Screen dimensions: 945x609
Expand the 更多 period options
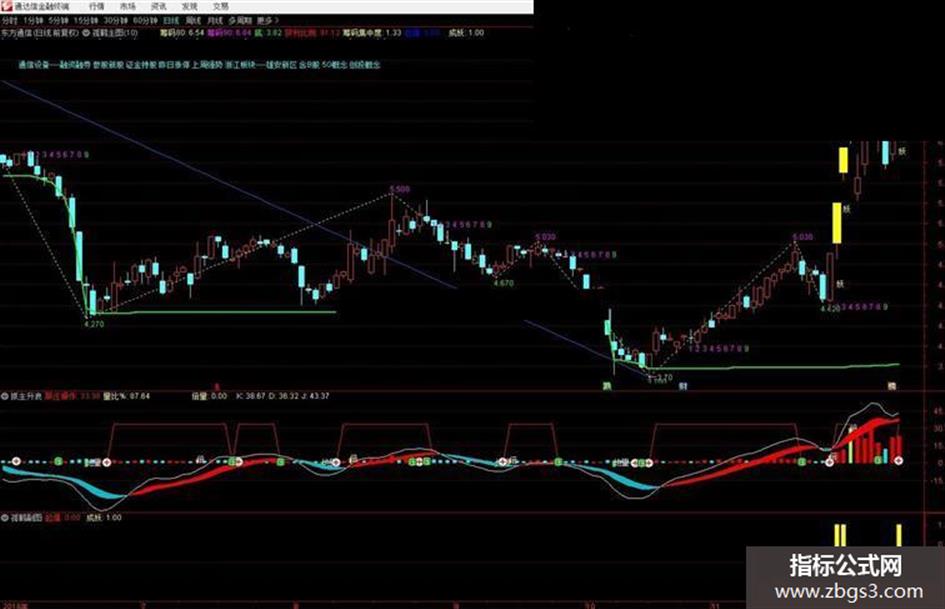(267, 21)
